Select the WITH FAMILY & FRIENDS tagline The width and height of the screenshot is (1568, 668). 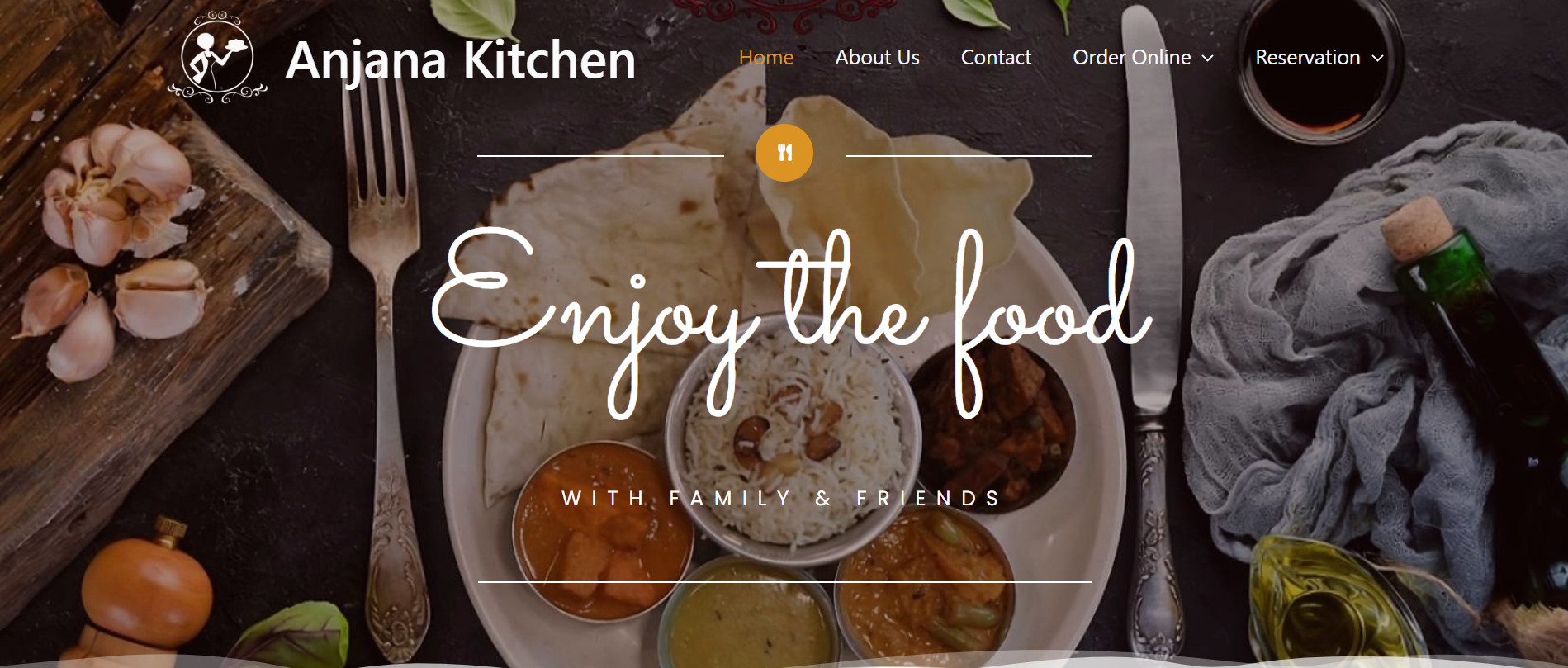781,498
